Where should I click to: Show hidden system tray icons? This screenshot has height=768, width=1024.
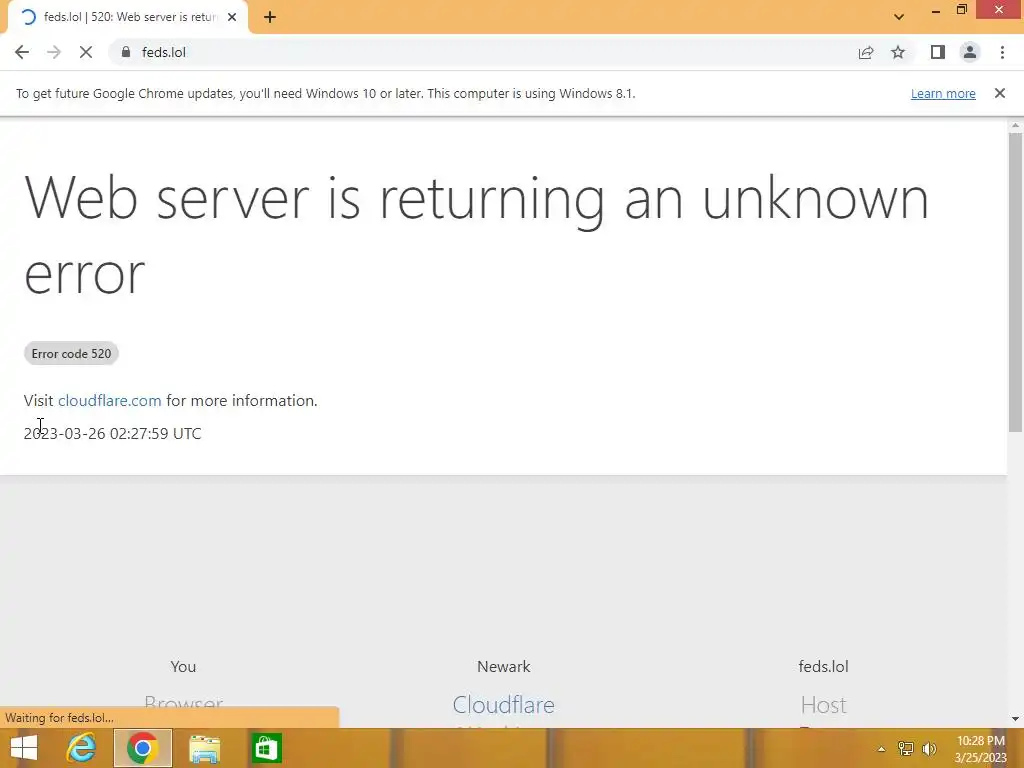coord(881,749)
